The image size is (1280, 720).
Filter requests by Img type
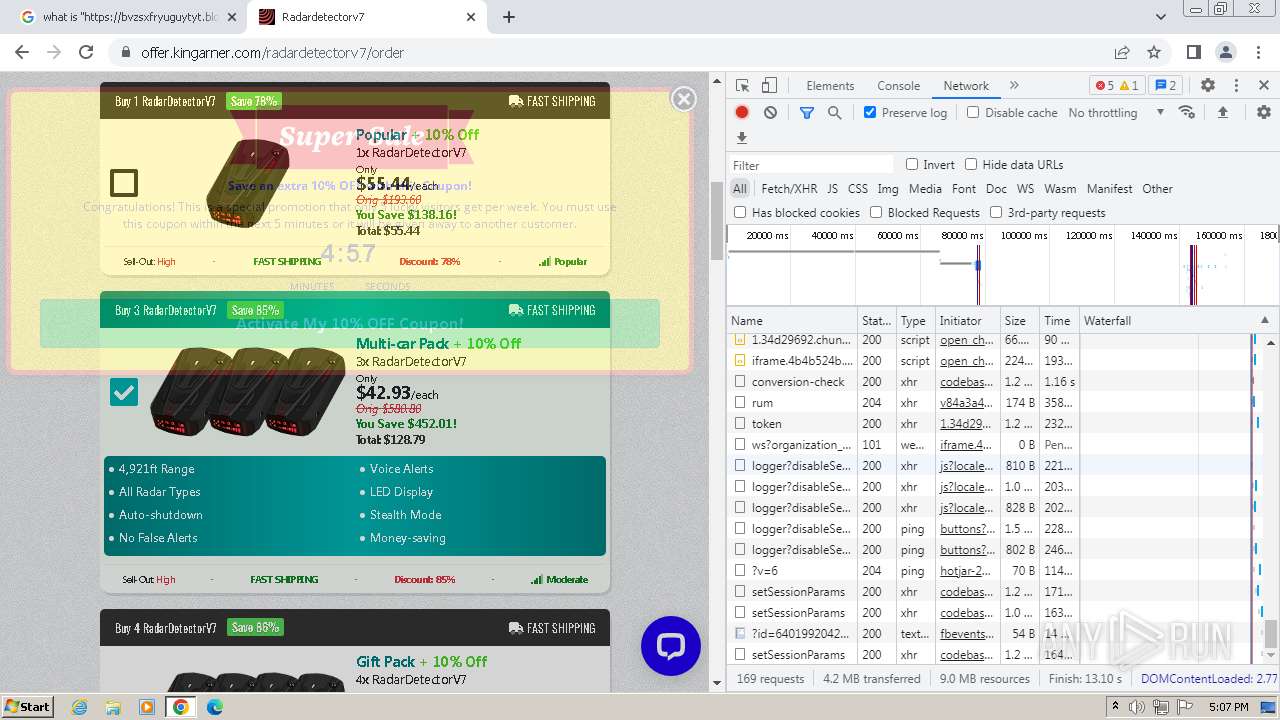click(x=887, y=188)
